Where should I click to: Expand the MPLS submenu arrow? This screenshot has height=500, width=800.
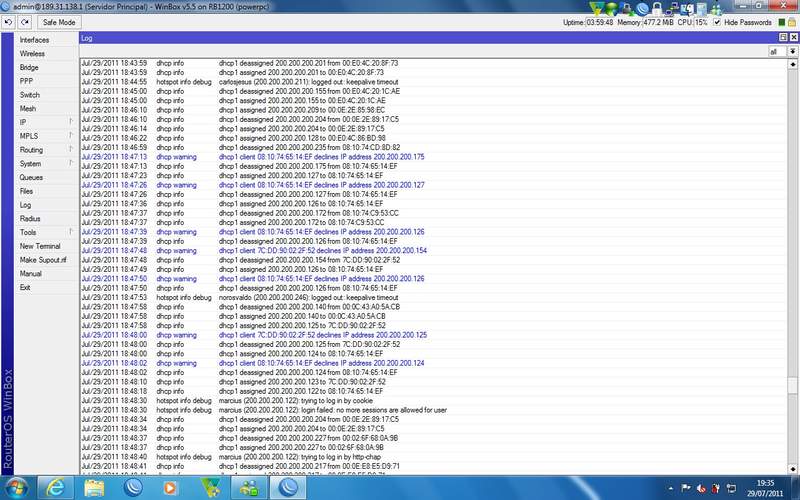(x=71, y=135)
